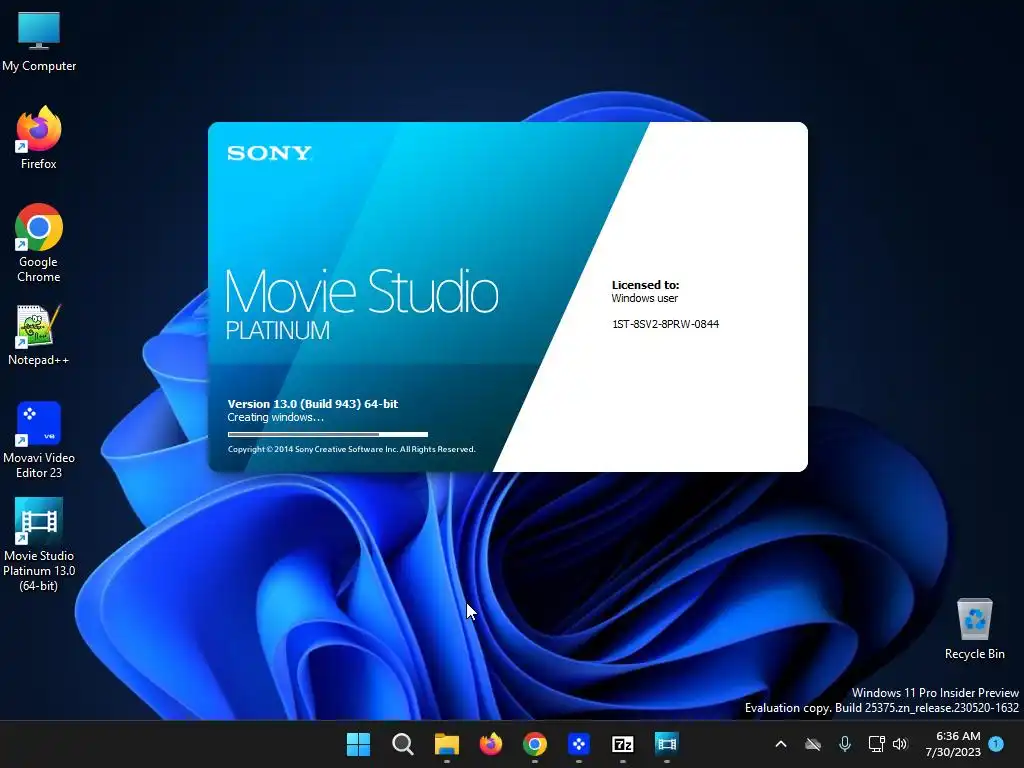The width and height of the screenshot is (1024, 768).
Task: Launch Firefox from the desktop shortcut
Action: (39, 138)
